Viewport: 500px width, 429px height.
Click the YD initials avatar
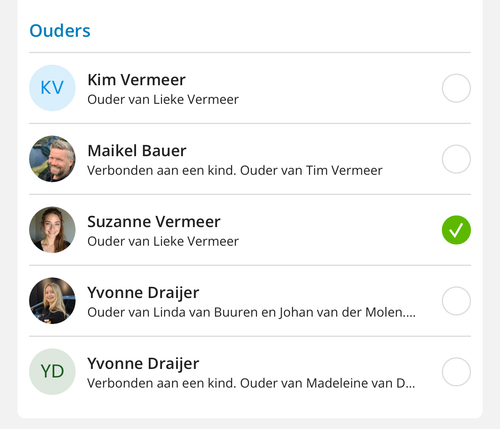pyautogui.click(x=52, y=372)
